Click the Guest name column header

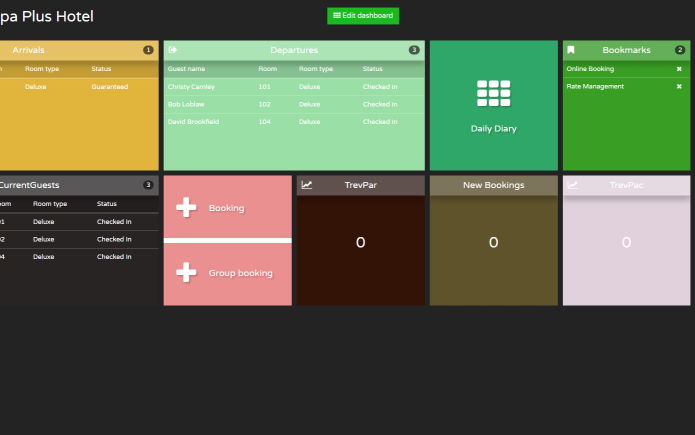coord(186,69)
